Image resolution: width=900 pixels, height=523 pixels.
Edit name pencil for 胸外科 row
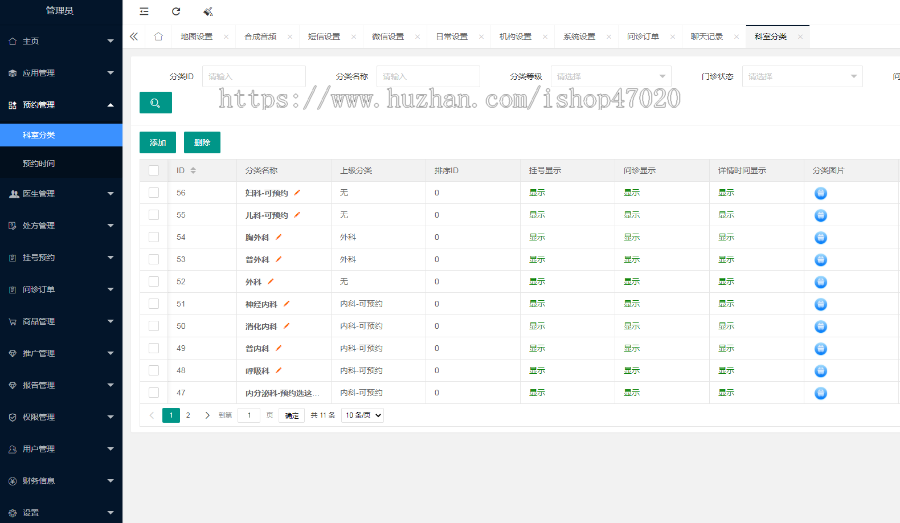[278, 237]
